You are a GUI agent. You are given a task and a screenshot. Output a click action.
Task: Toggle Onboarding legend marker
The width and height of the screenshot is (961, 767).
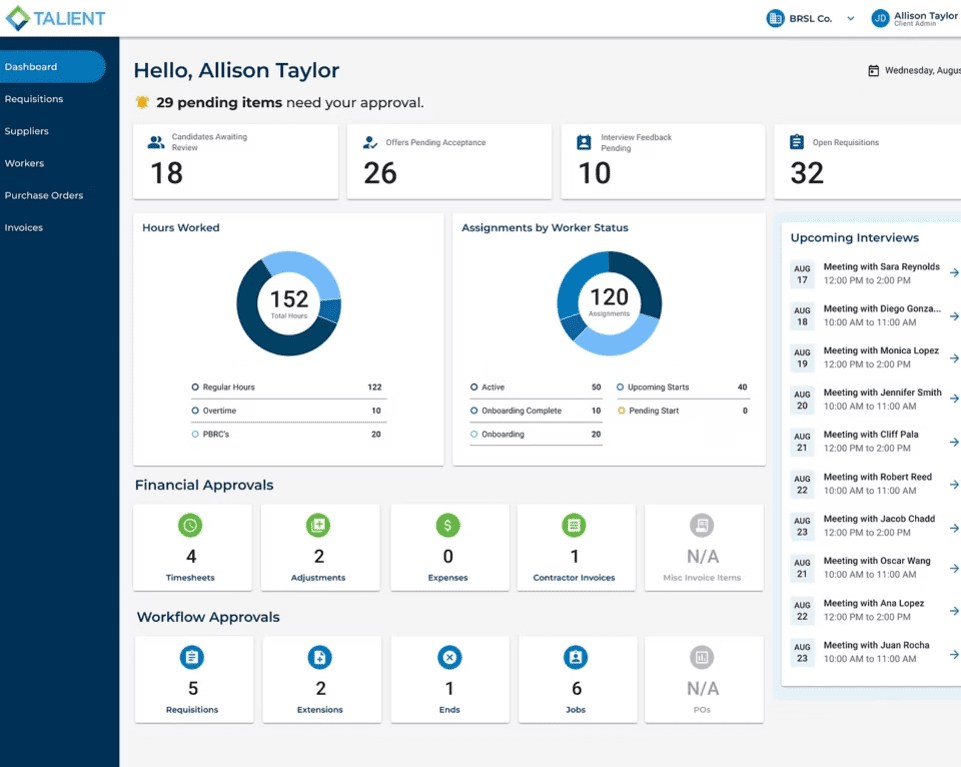pyautogui.click(x=474, y=434)
